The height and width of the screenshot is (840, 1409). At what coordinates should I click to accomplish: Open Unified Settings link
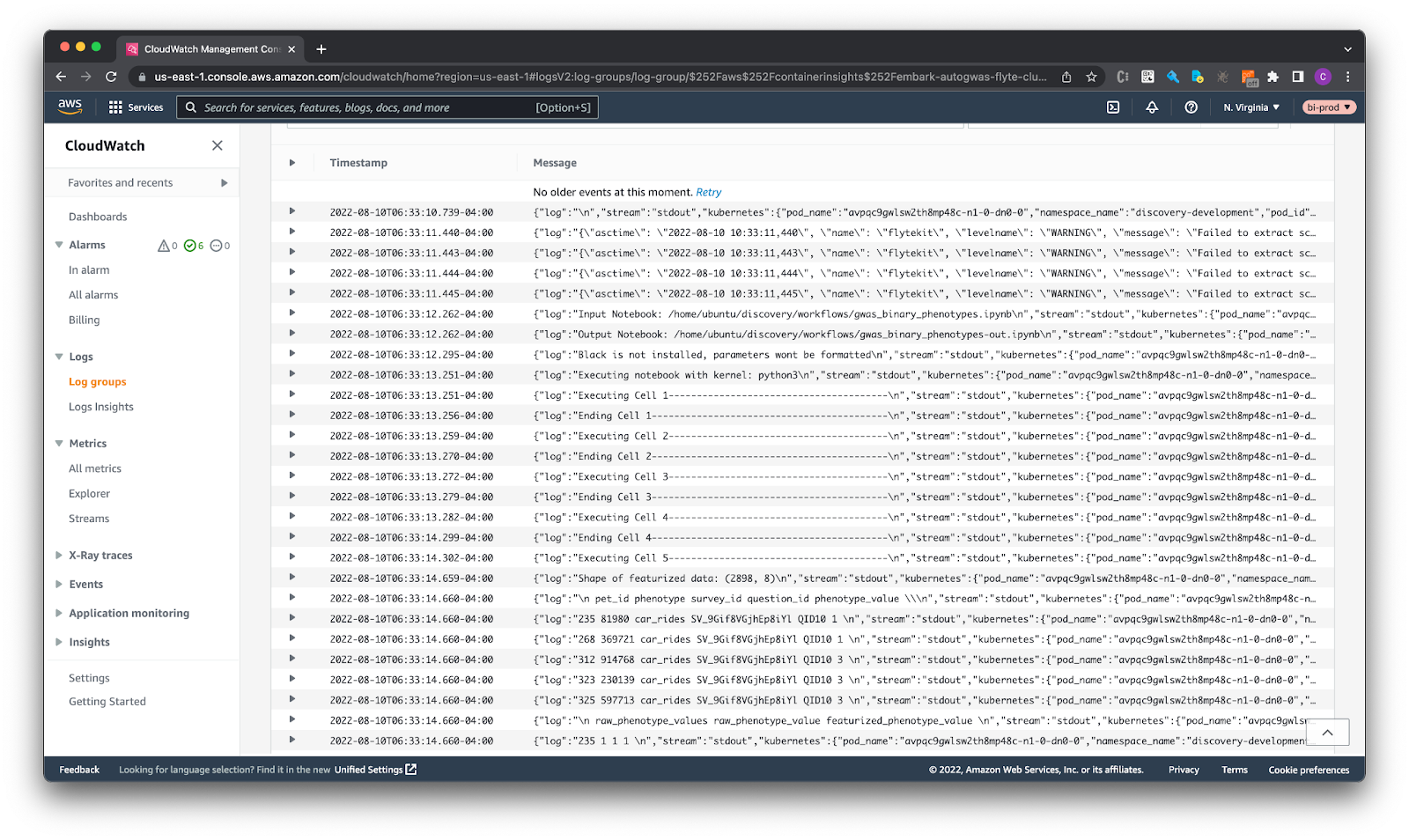pos(375,770)
